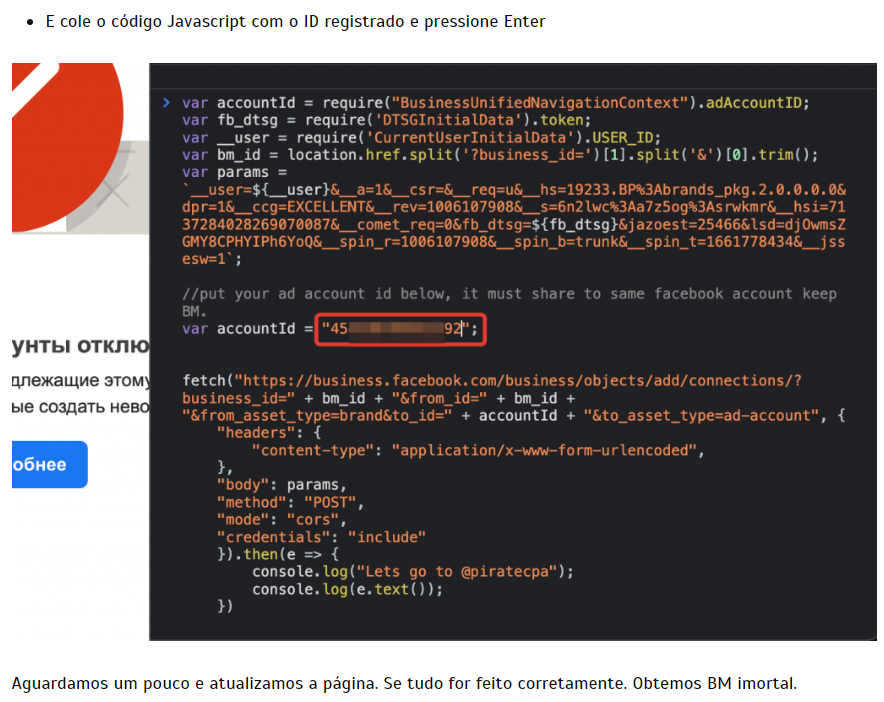The image size is (884, 702).
Task: Click the '"content-type"' header line
Action: 478,451
